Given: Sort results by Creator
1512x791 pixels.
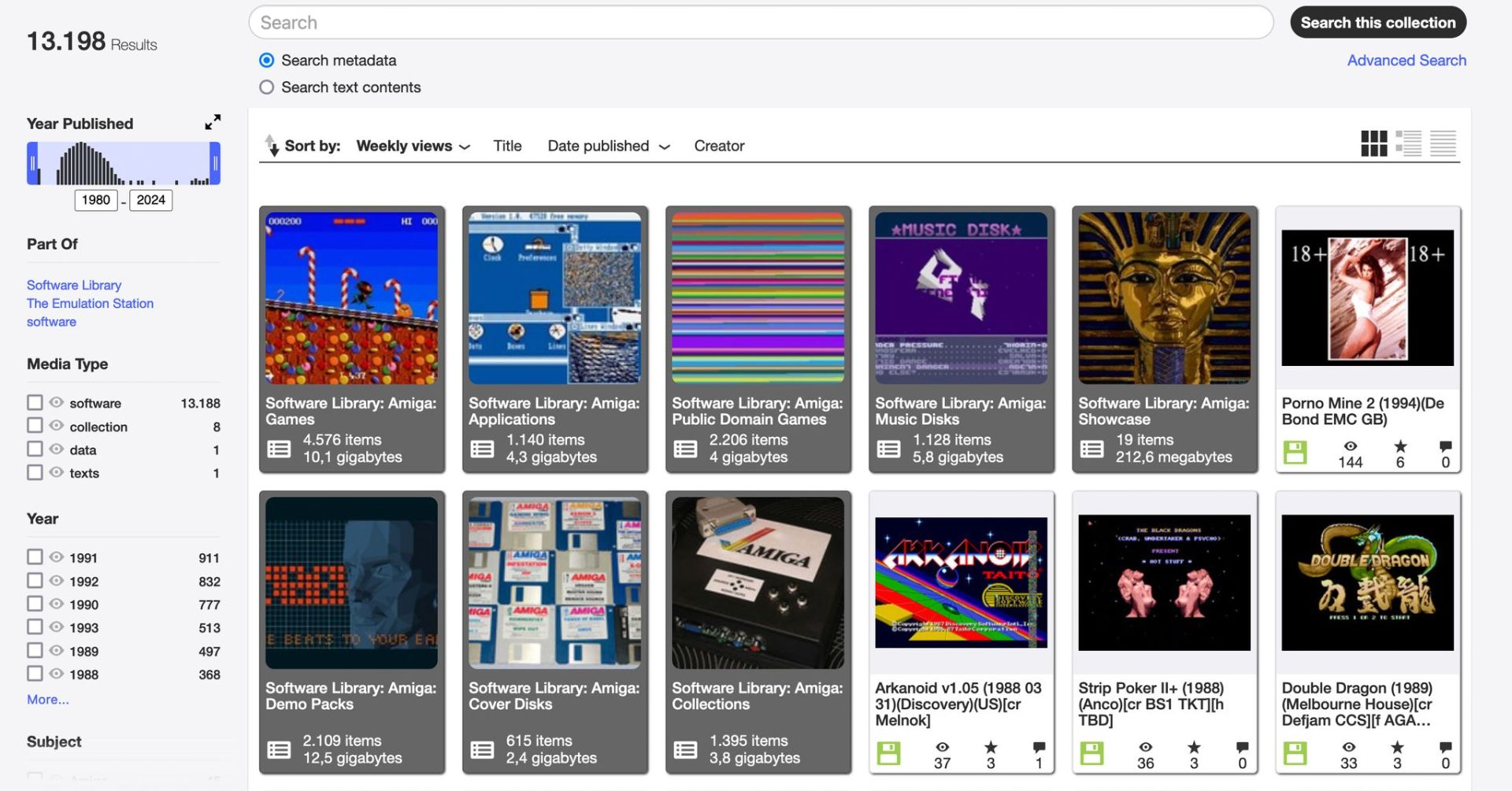Looking at the screenshot, I should click(718, 146).
